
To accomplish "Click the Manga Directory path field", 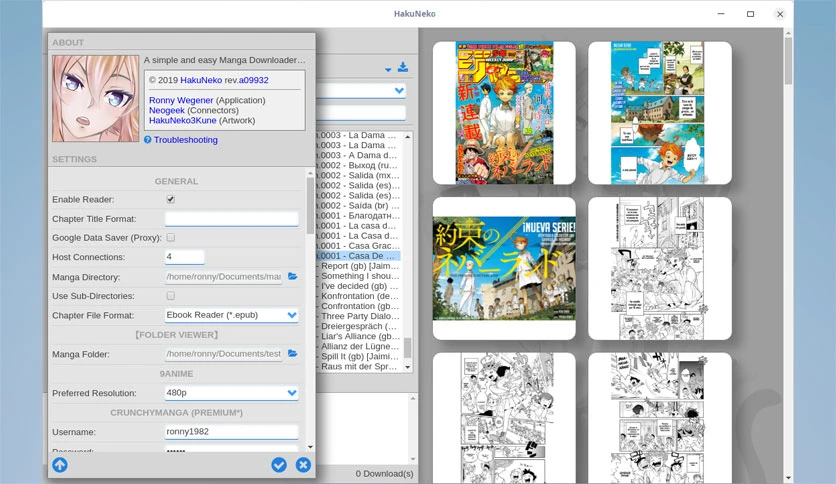I will 224,277.
